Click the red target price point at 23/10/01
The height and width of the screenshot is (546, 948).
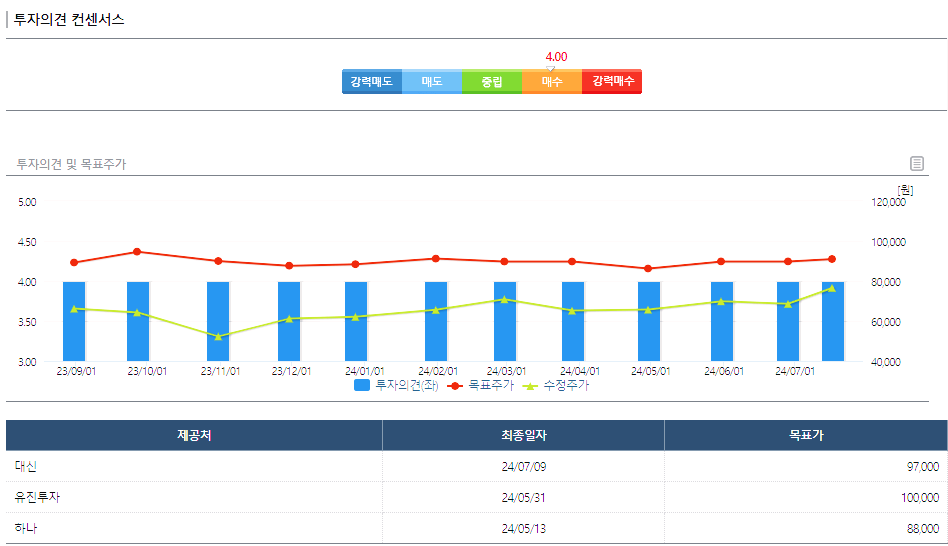coord(137,252)
